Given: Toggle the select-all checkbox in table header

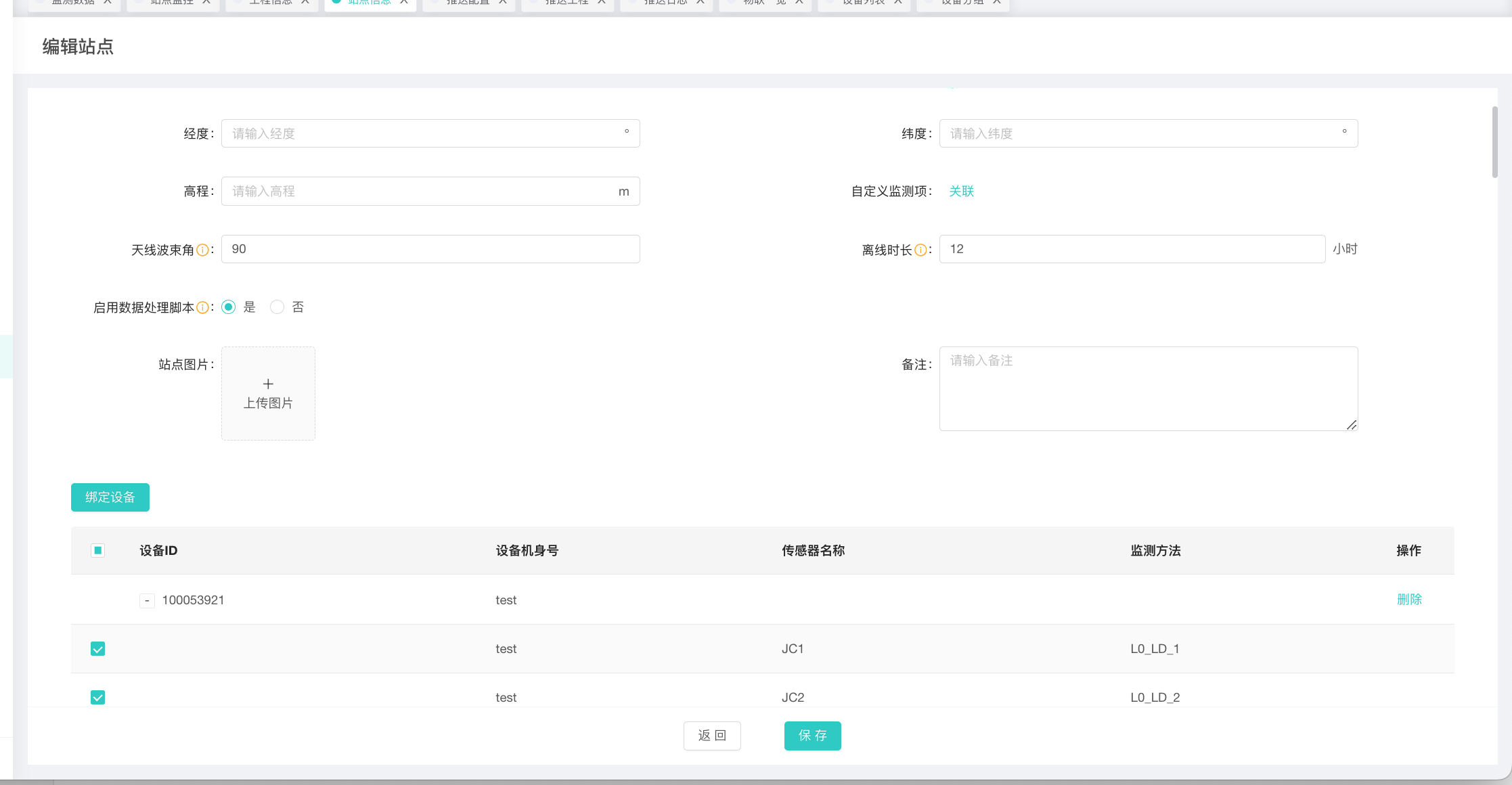Looking at the screenshot, I should coord(97,550).
